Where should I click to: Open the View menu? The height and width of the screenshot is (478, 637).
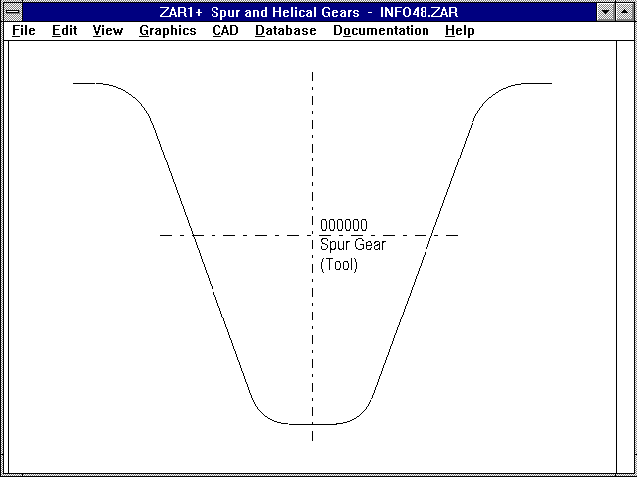[x=107, y=30]
